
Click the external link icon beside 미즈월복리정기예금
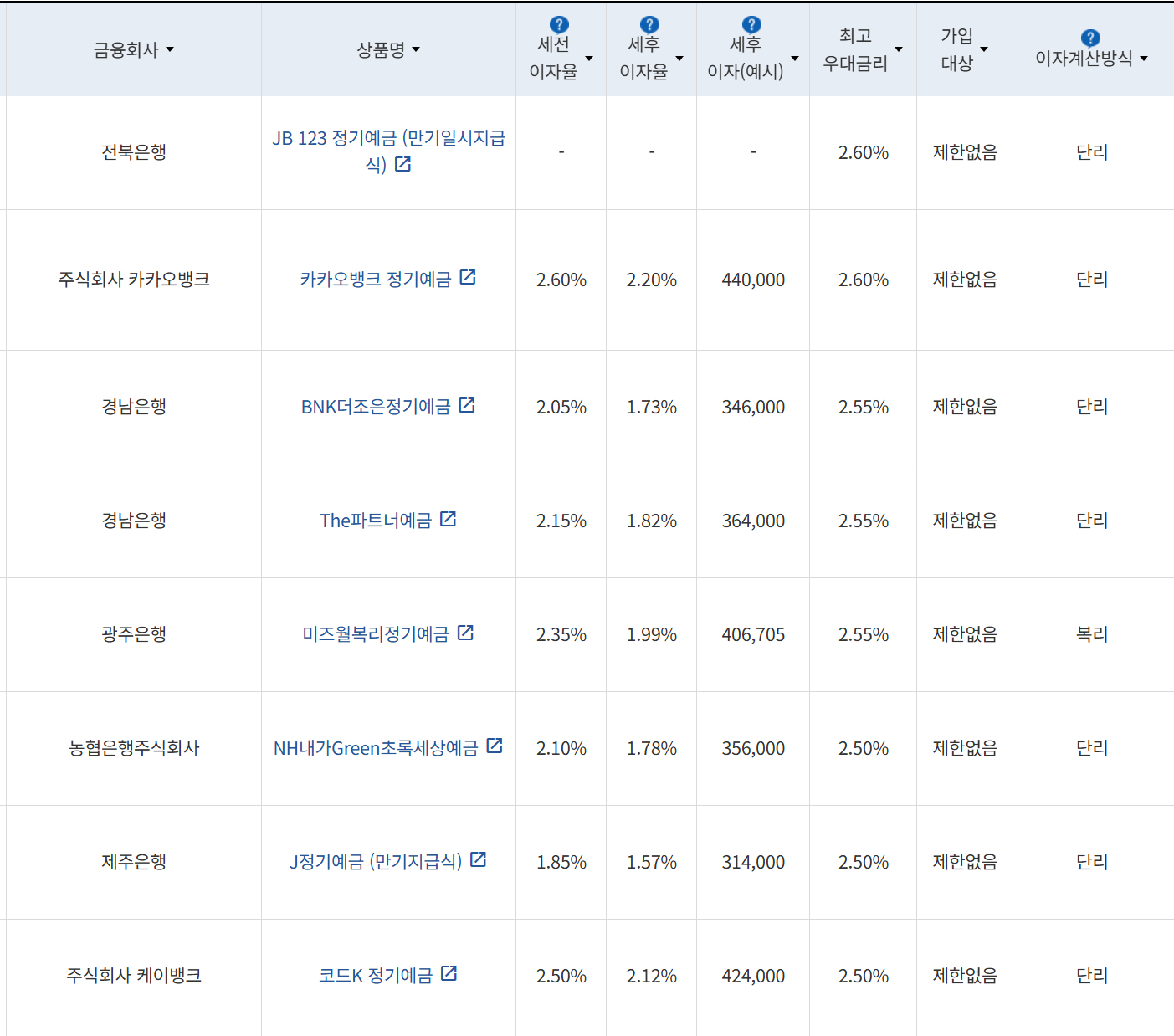coord(467,633)
